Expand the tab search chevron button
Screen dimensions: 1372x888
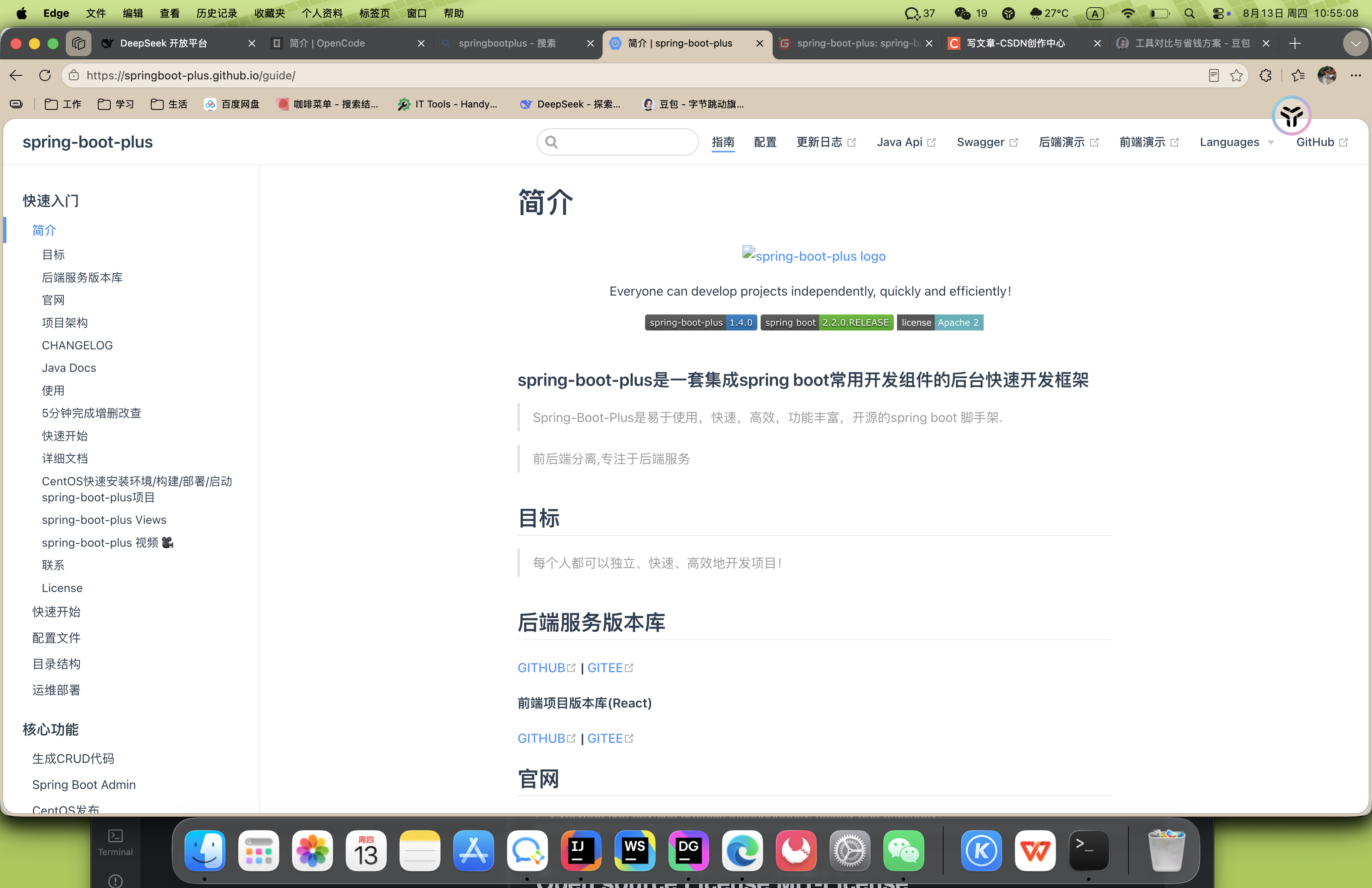[x=1356, y=43]
